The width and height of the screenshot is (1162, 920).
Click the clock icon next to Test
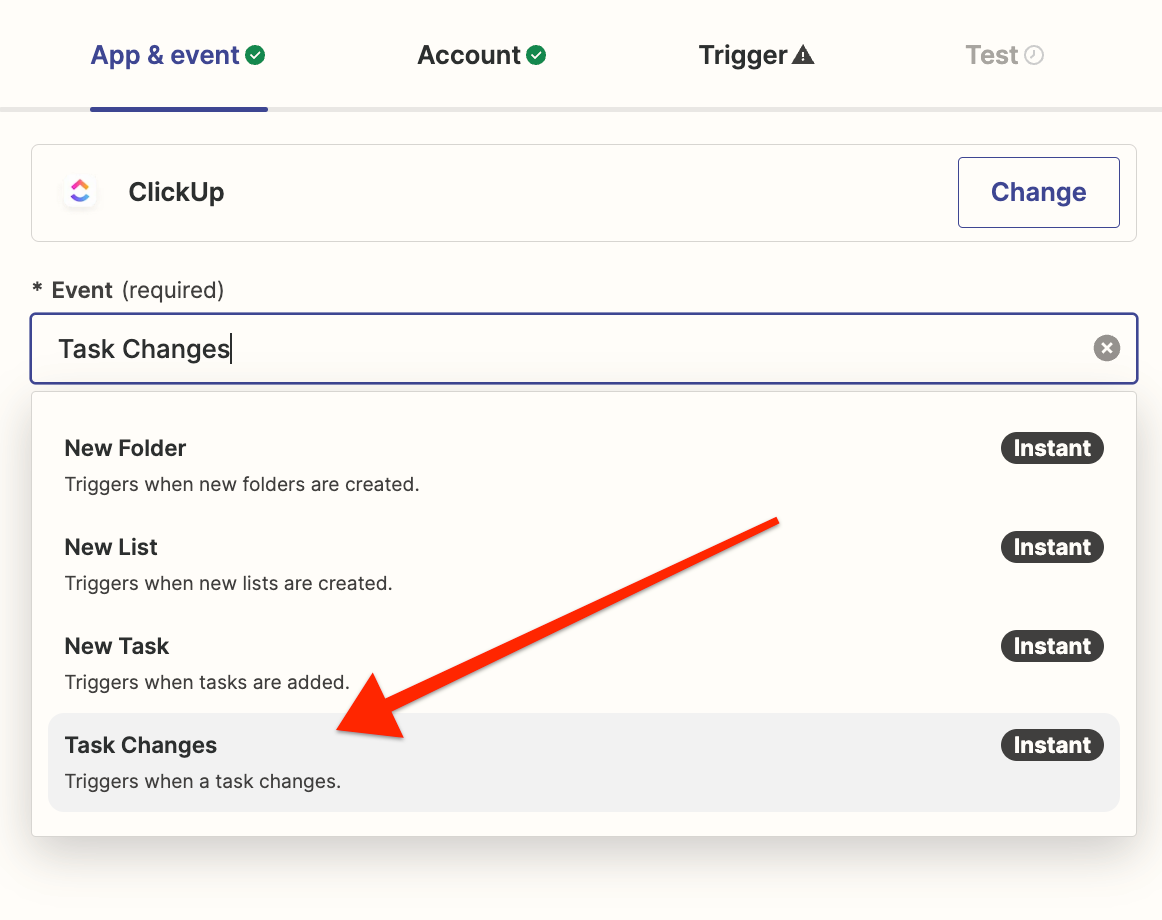point(1034,56)
